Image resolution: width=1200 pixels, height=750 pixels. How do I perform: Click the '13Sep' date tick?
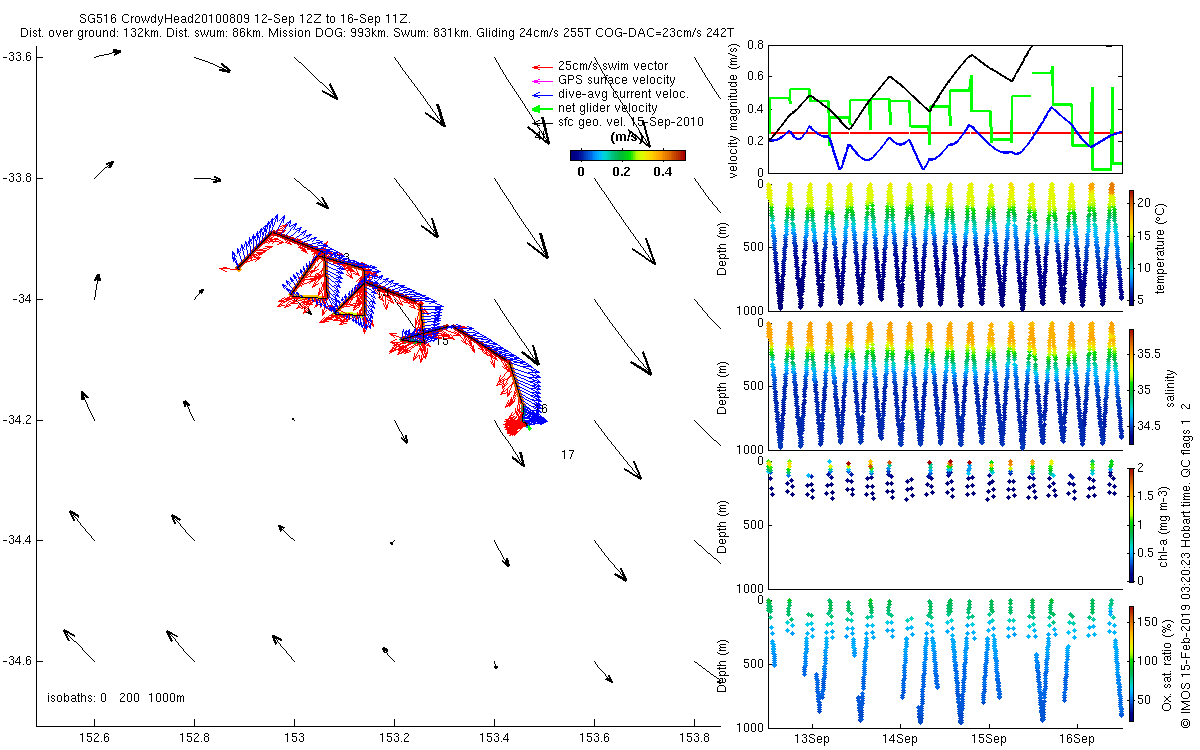pos(811,738)
